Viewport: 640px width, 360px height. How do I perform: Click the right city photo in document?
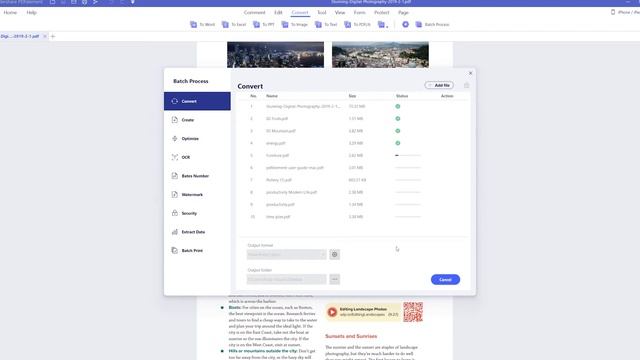[380, 55]
